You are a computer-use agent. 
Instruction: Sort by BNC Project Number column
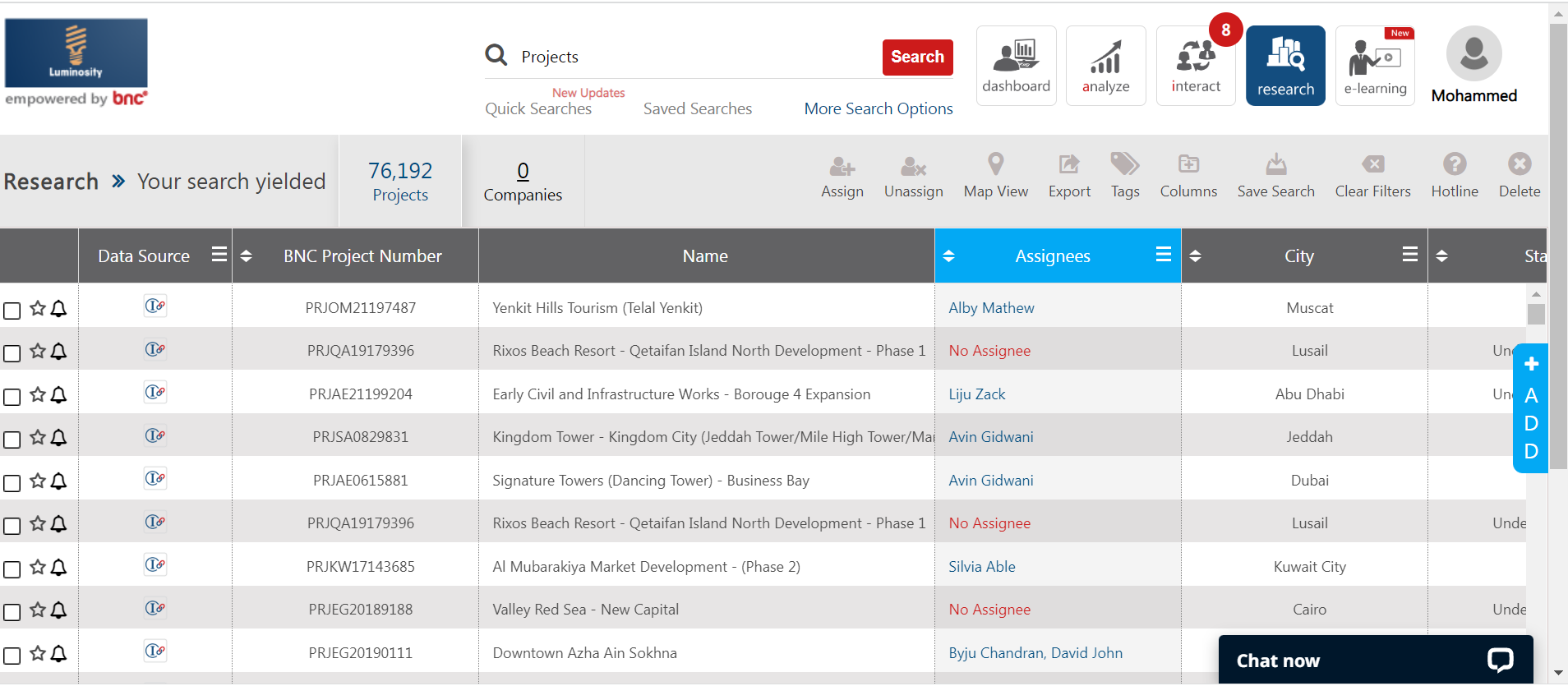246,256
